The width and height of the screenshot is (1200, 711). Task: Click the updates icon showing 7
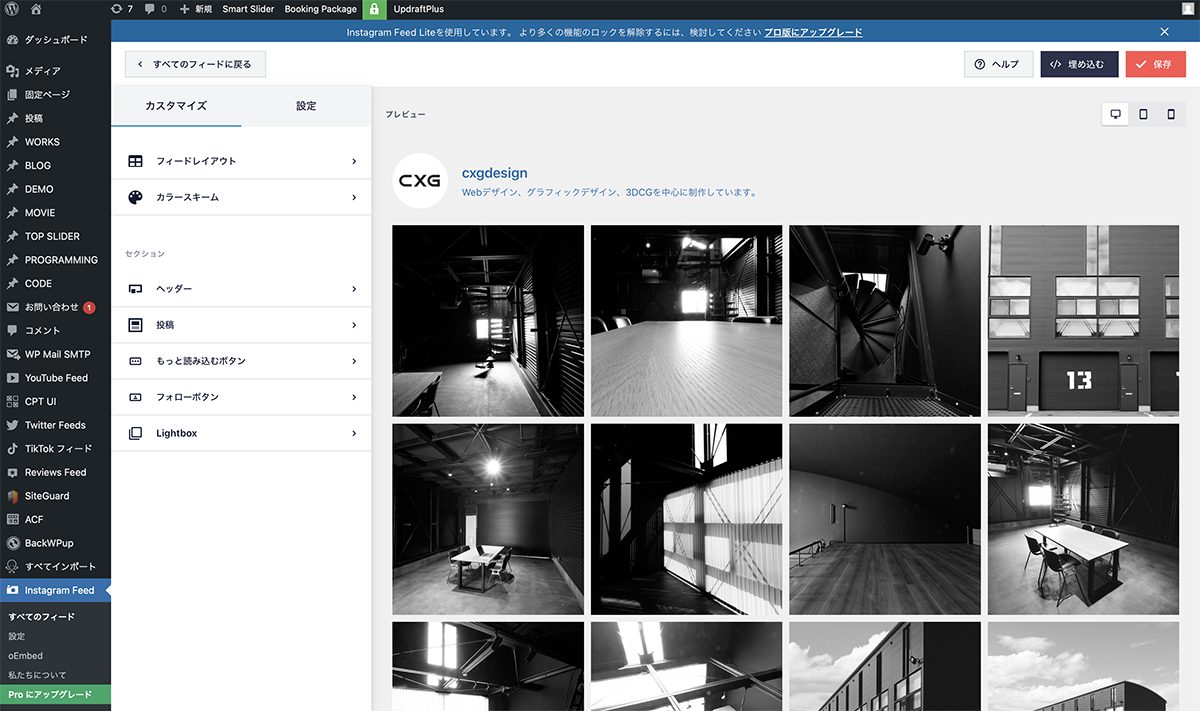pos(122,9)
